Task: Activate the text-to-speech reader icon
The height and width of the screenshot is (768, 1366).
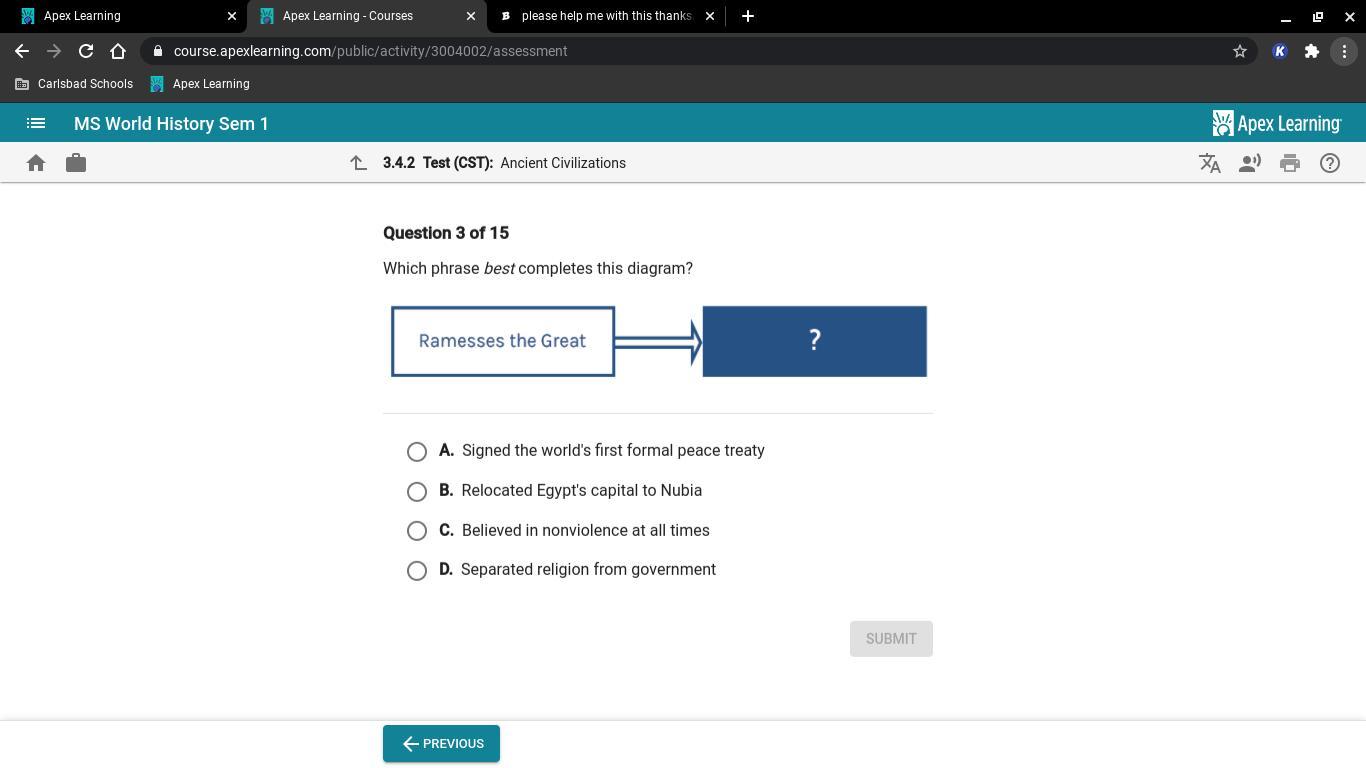Action: point(1250,163)
